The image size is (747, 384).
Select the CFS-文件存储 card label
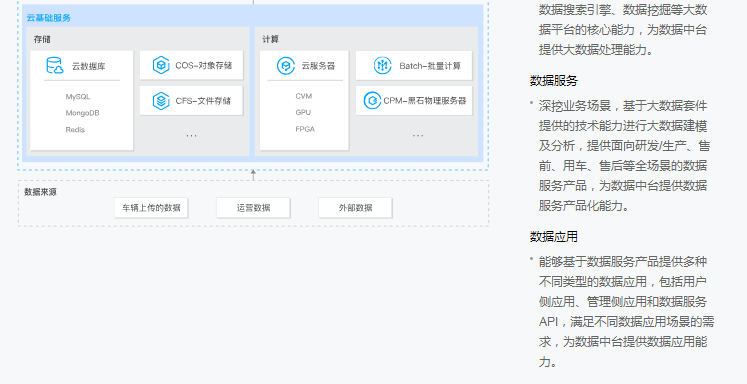203,101
